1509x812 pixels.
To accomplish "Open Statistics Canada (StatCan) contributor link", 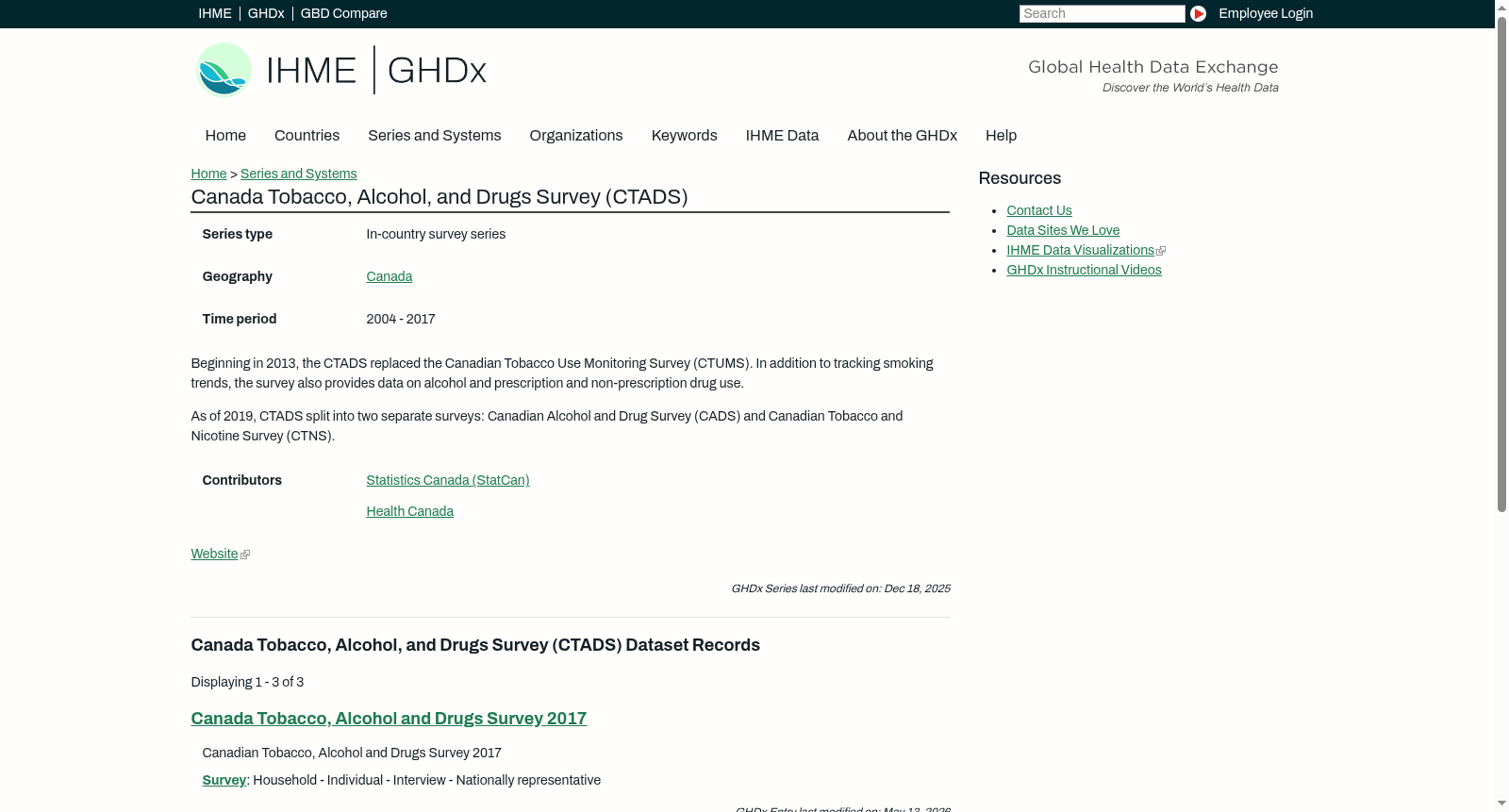I will click(448, 480).
